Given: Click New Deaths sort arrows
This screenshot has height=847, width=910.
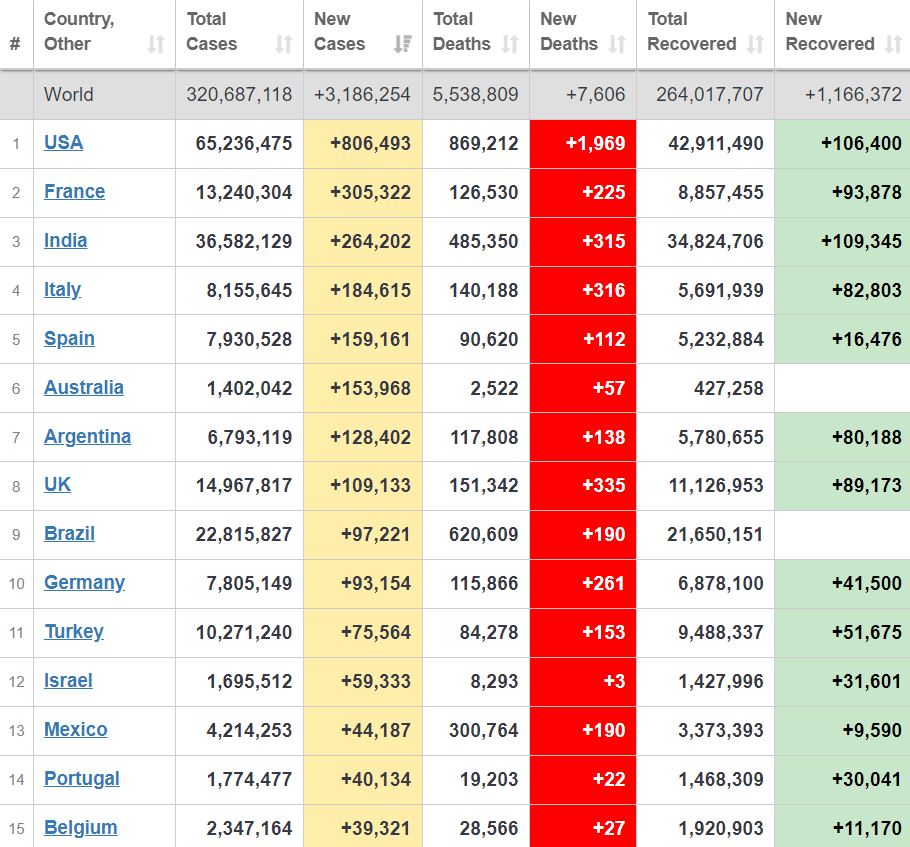Looking at the screenshot, I should pyautogui.click(x=617, y=44).
